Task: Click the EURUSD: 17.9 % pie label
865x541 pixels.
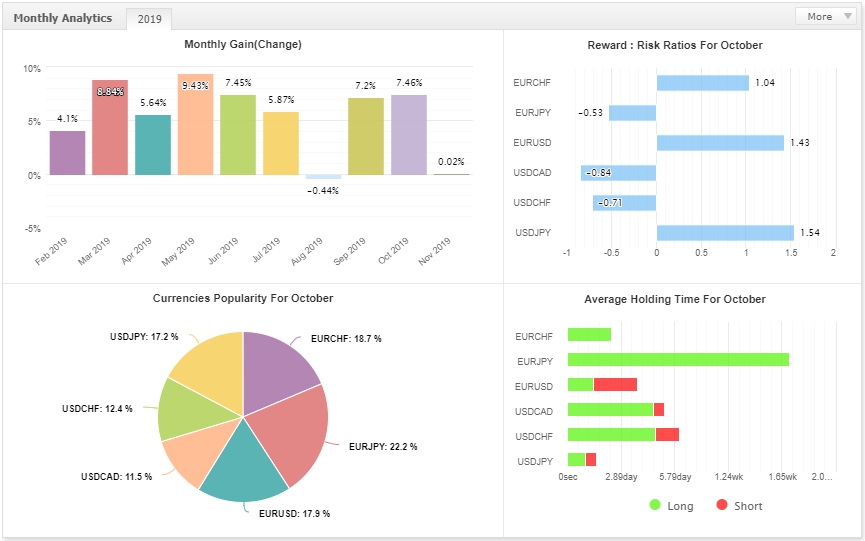Action: pos(295,514)
